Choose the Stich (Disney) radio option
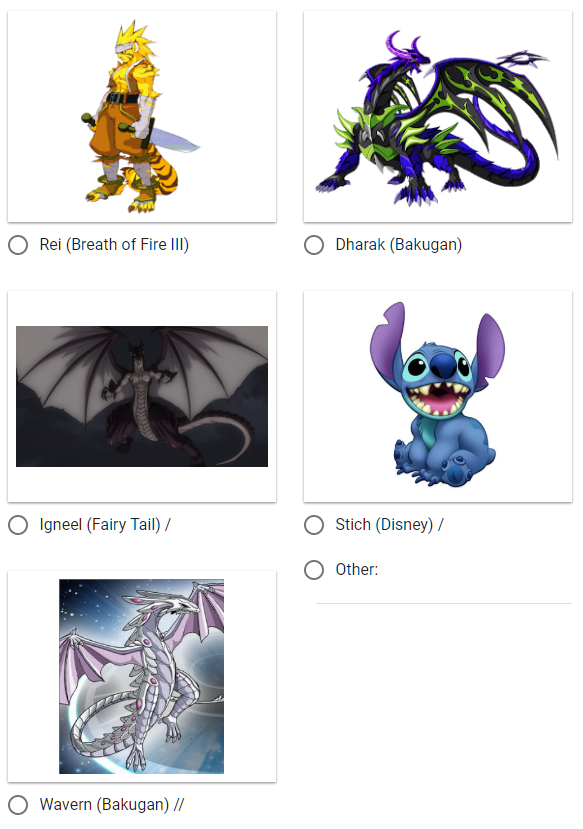Screen dimensions: 583x829 314,525
